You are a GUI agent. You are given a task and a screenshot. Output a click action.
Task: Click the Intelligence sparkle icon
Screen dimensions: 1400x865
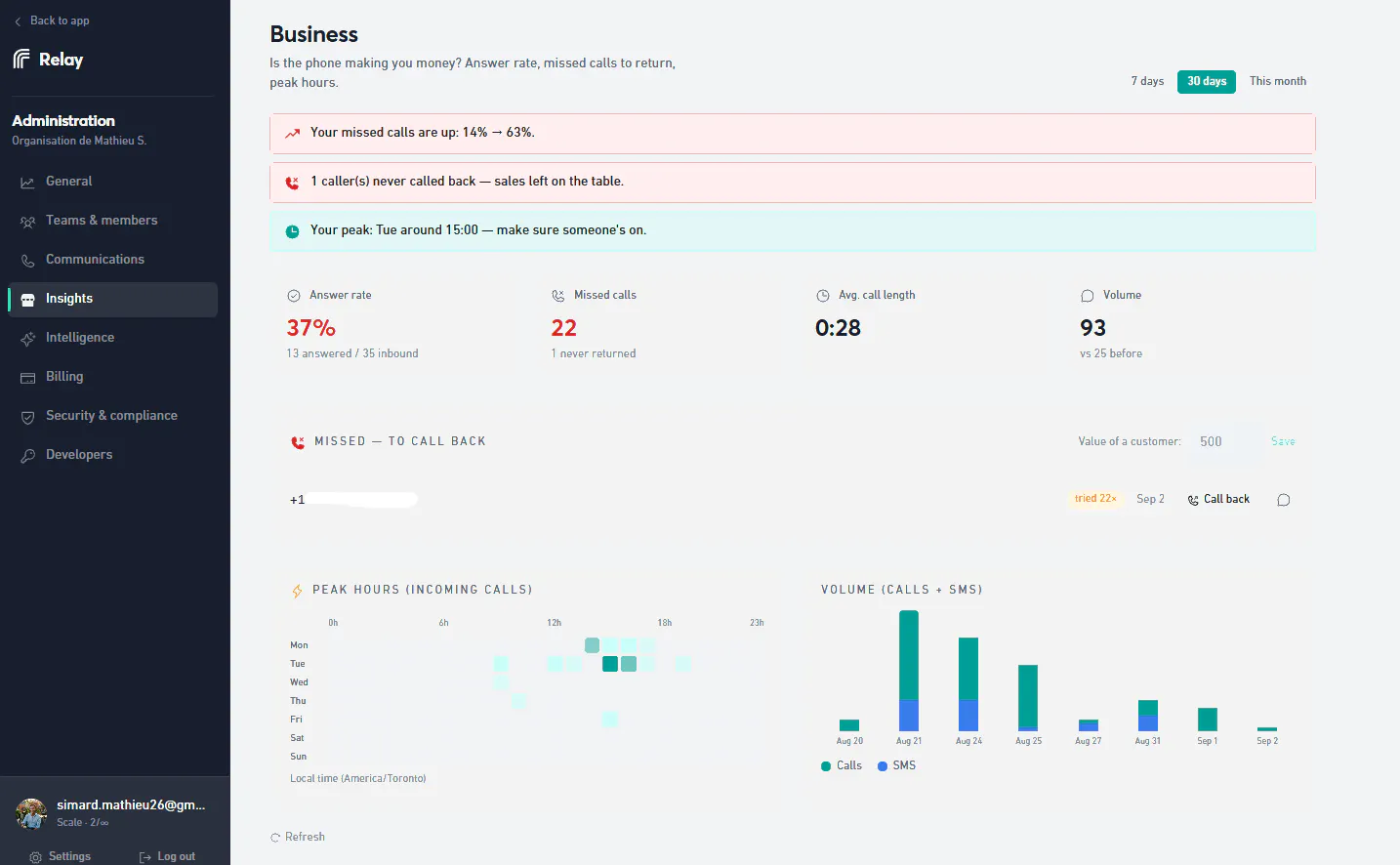click(27, 339)
